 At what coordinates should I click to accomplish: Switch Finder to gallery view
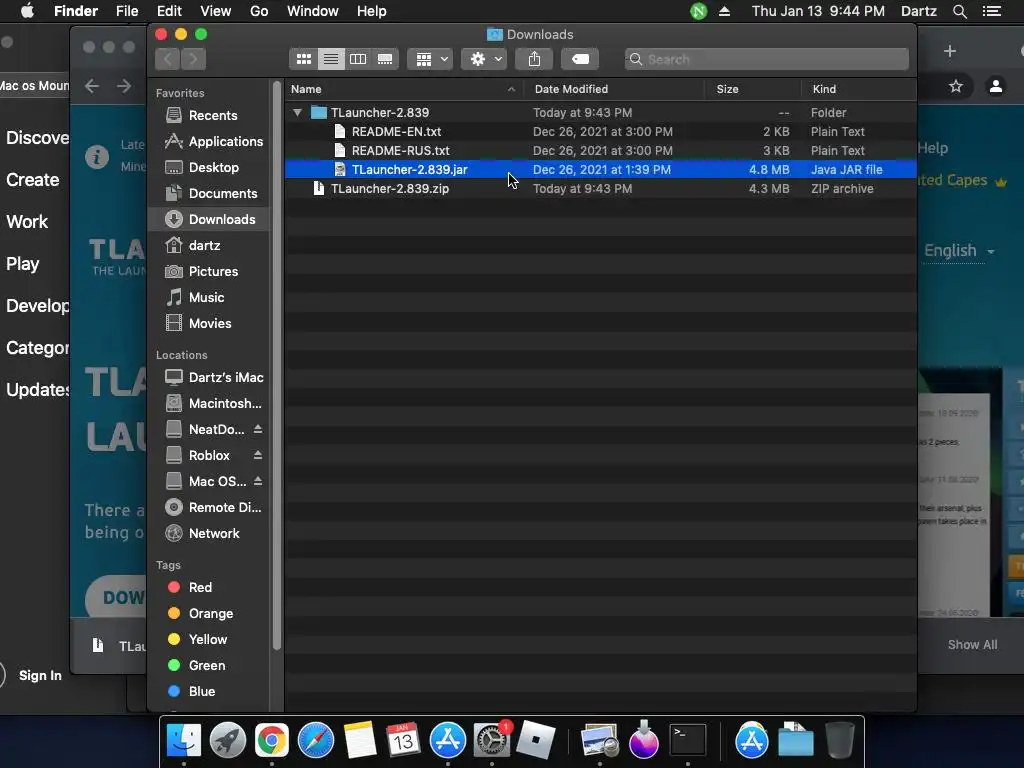click(x=385, y=59)
